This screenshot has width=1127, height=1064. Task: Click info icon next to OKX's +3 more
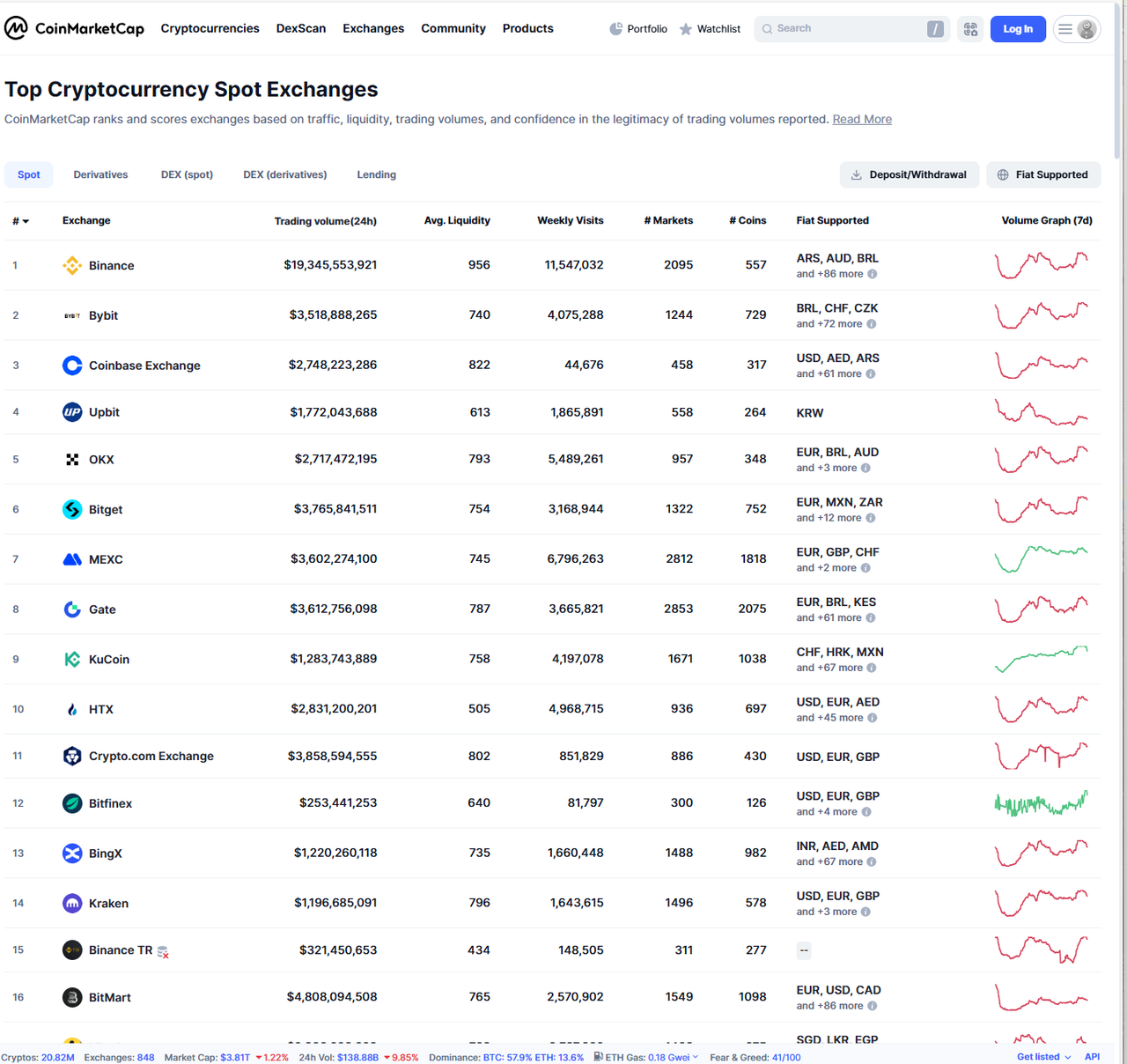click(x=866, y=468)
